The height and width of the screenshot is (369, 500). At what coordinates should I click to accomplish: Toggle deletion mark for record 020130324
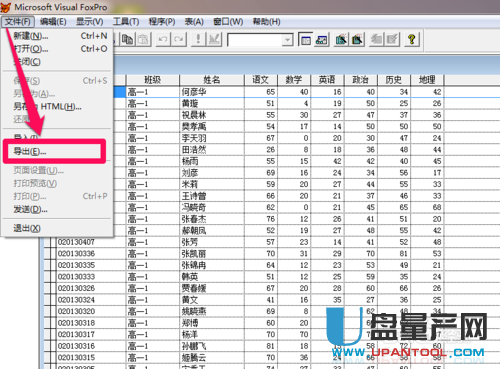point(53,300)
